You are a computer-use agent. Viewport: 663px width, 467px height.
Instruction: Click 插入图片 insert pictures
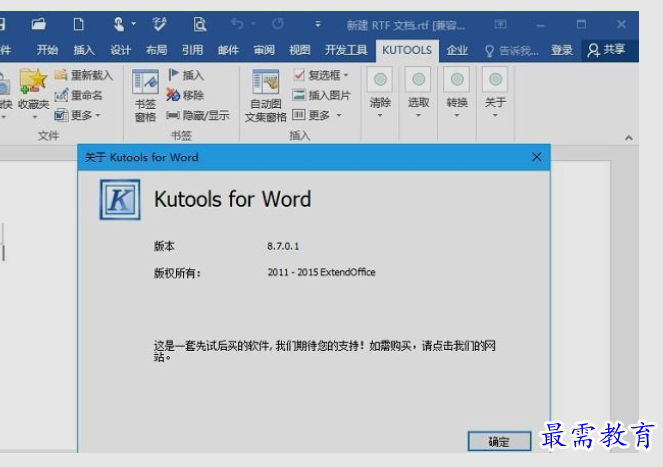(x=321, y=95)
